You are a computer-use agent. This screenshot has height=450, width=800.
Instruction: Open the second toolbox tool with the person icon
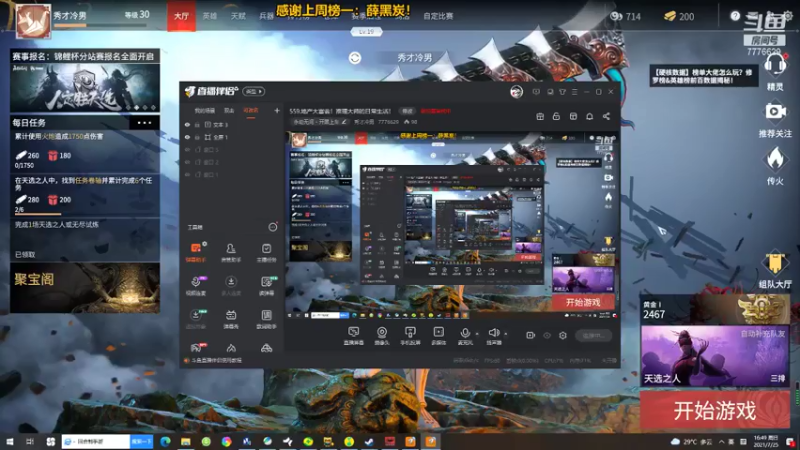pos(231,252)
